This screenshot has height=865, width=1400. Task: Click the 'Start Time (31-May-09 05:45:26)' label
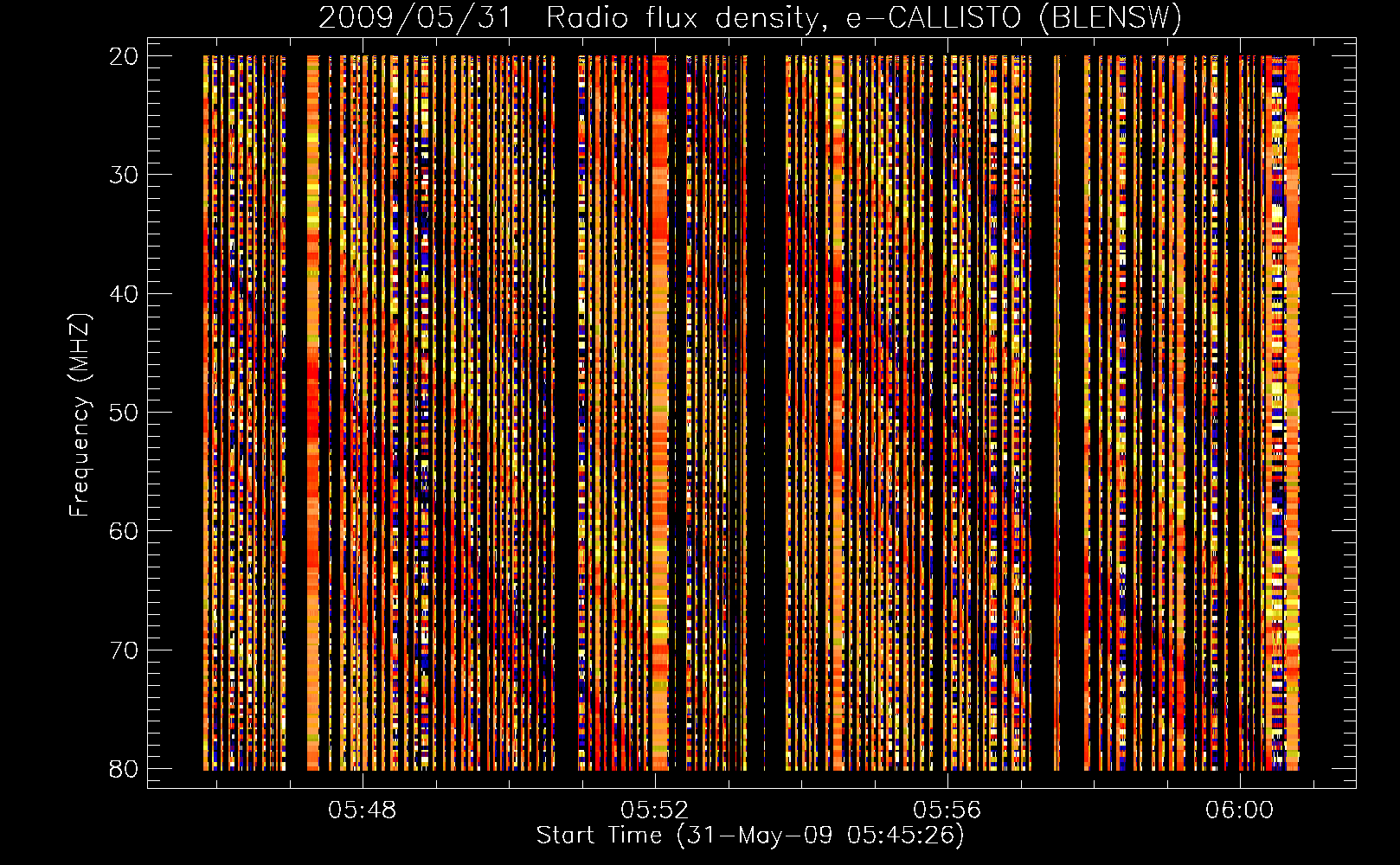750,836
